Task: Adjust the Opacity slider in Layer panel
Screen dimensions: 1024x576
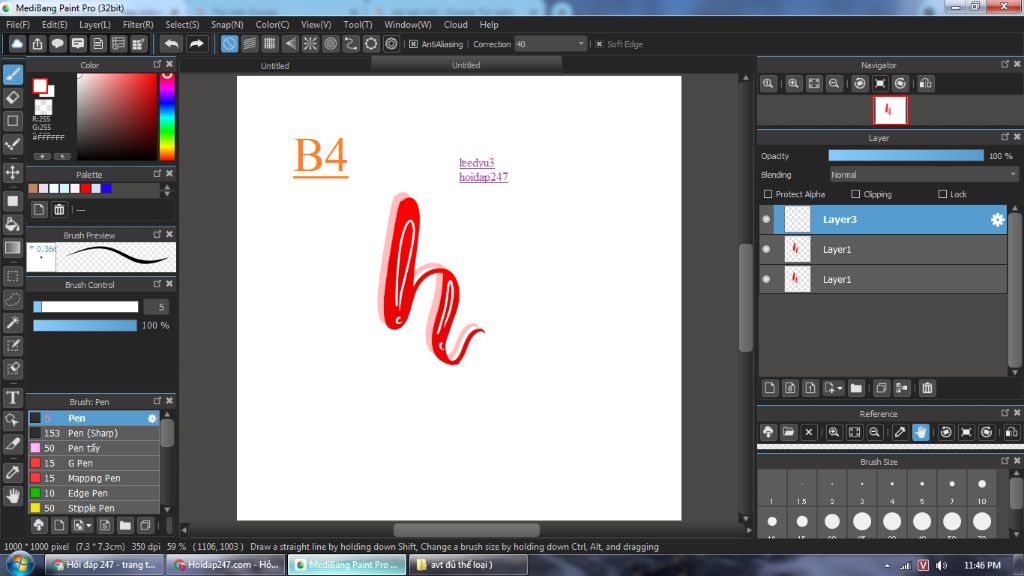Action: 906,155
